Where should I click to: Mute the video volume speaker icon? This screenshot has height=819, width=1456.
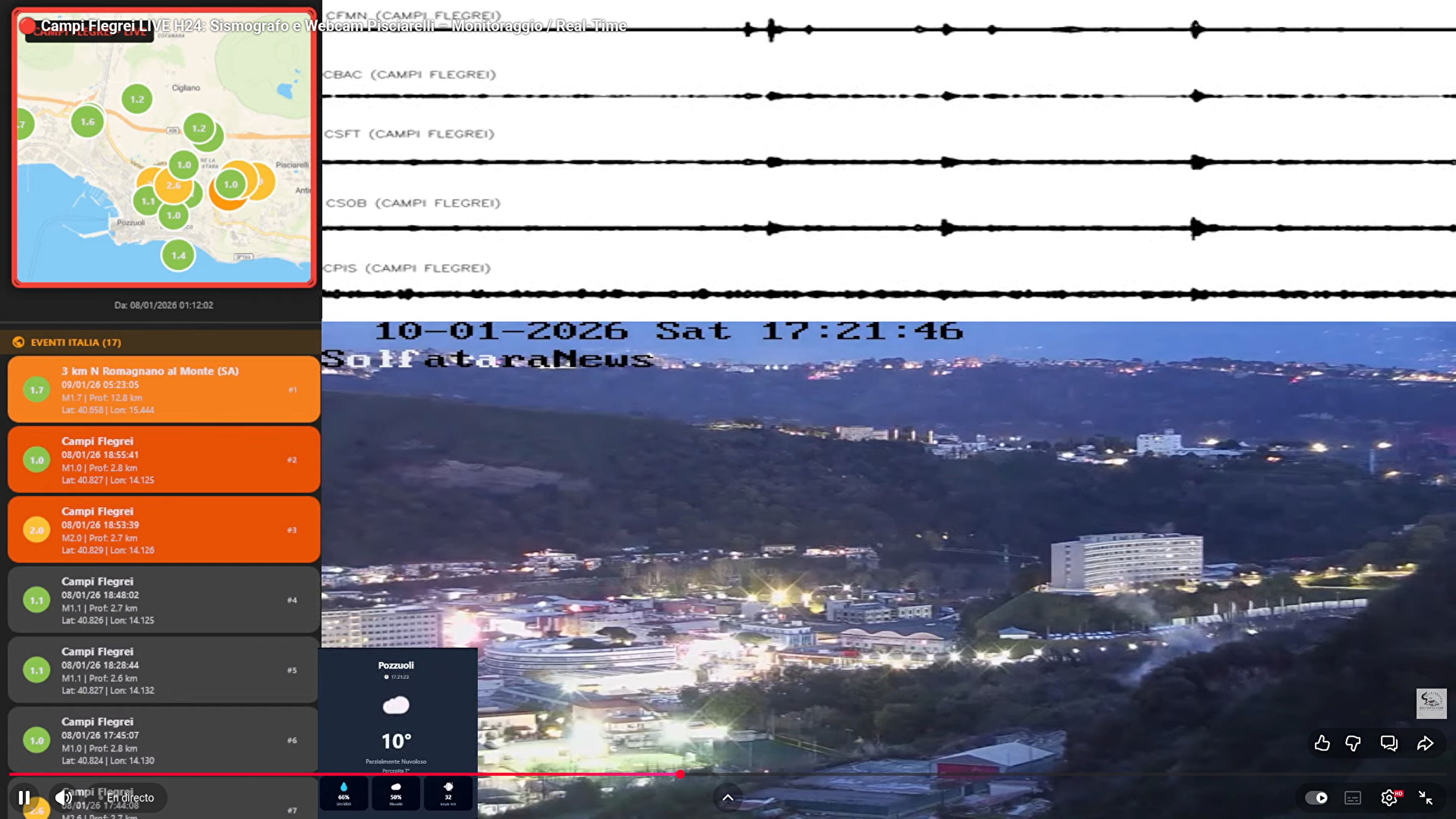coord(63,797)
